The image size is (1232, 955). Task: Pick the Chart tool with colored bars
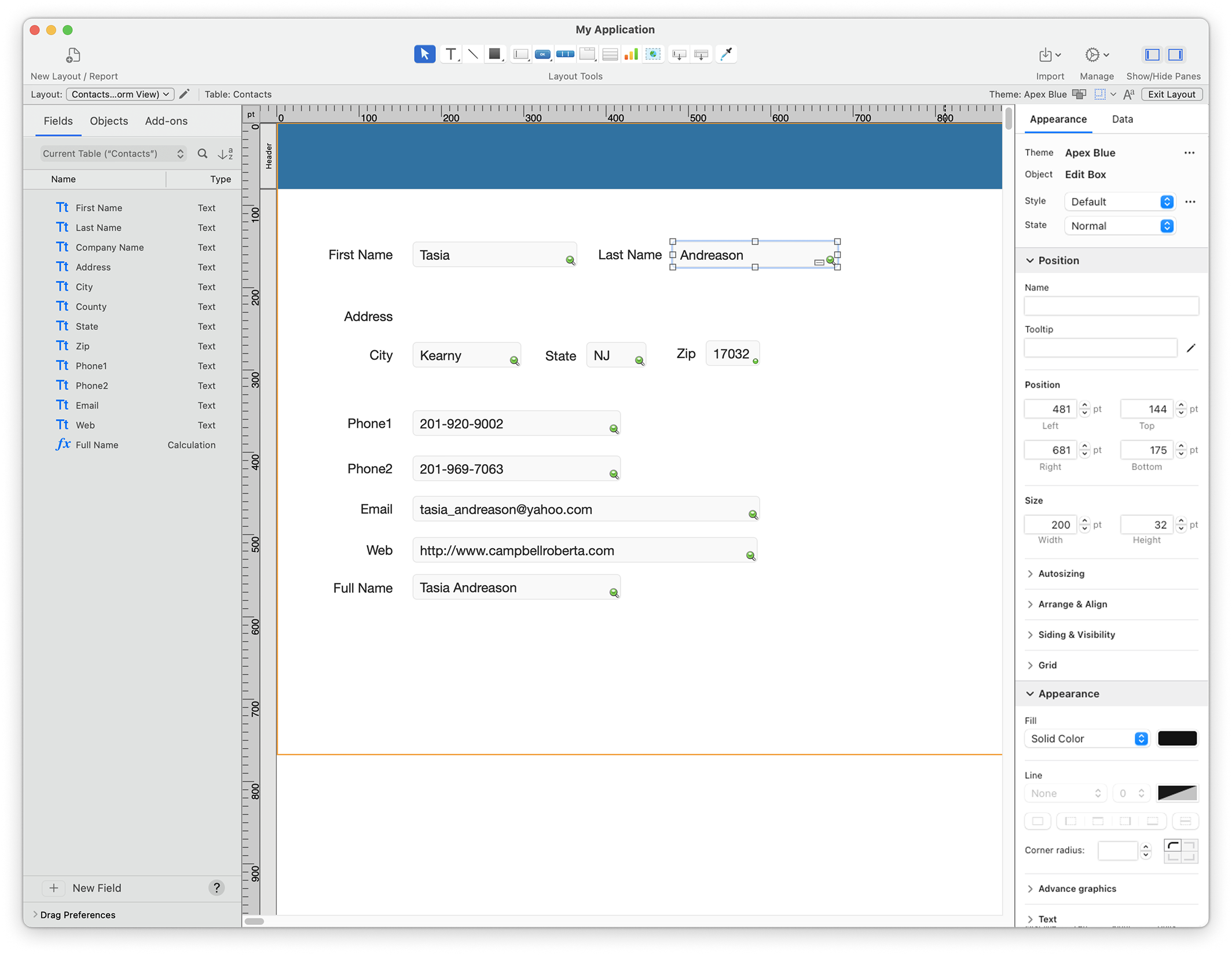tap(631, 54)
